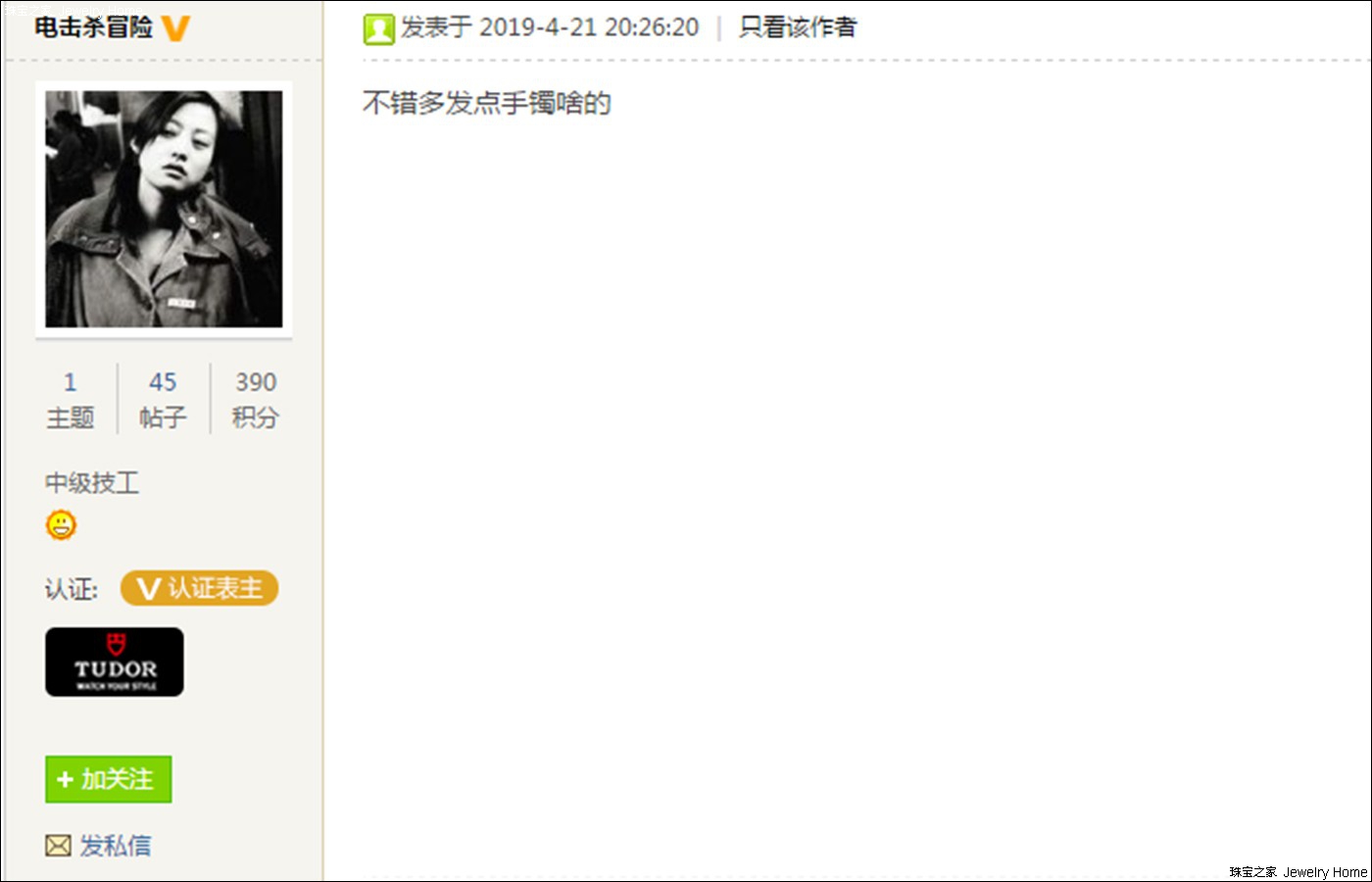Screen dimensions: 1372x882
Task: Open the TUDOR brand badge
Action: point(115,662)
